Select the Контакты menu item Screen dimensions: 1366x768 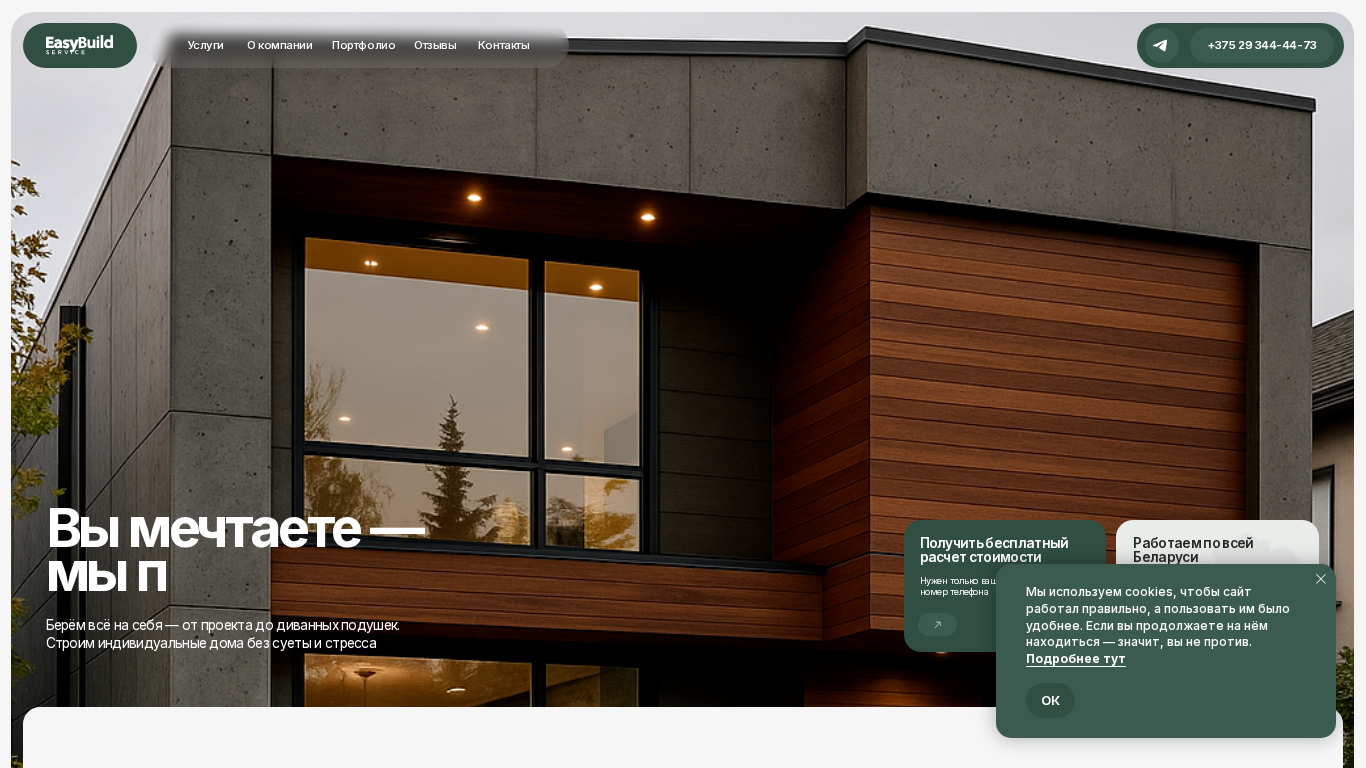pos(504,45)
